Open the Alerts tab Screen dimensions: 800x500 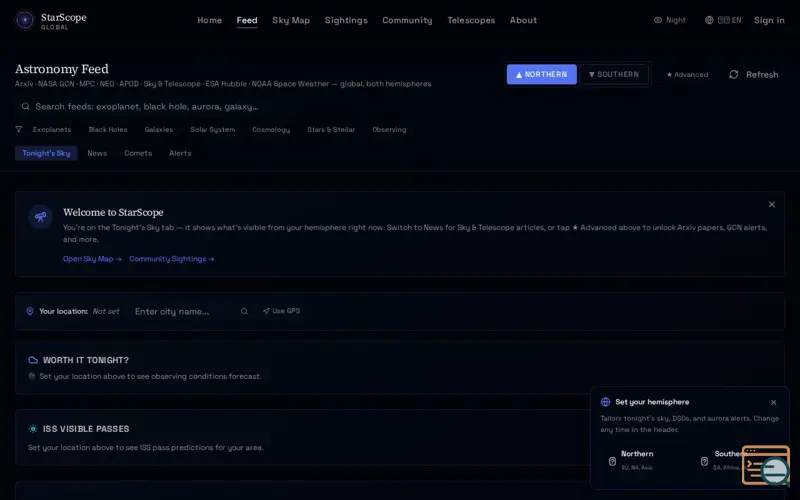180,153
